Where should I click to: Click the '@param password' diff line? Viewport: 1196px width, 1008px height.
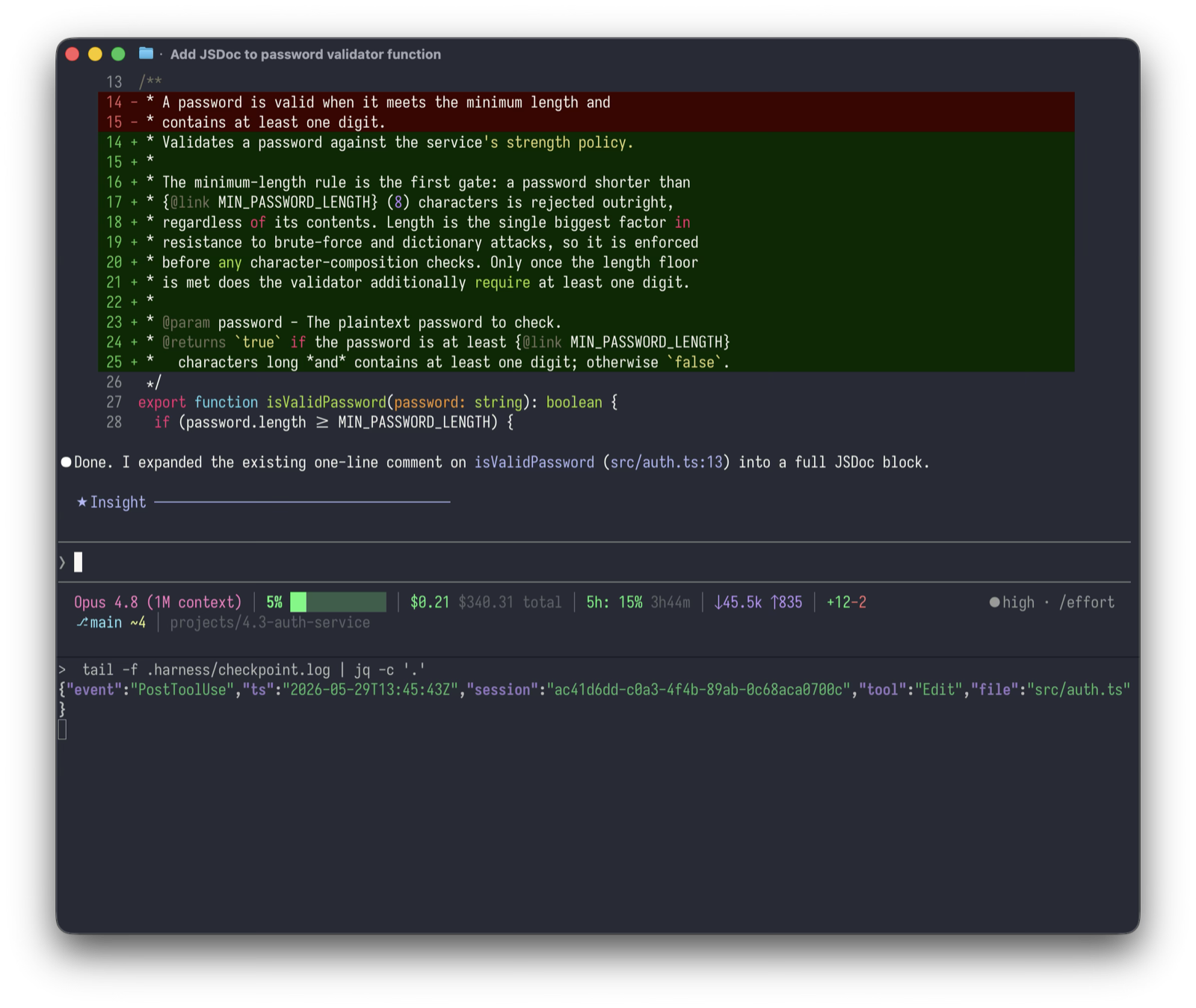pos(586,323)
